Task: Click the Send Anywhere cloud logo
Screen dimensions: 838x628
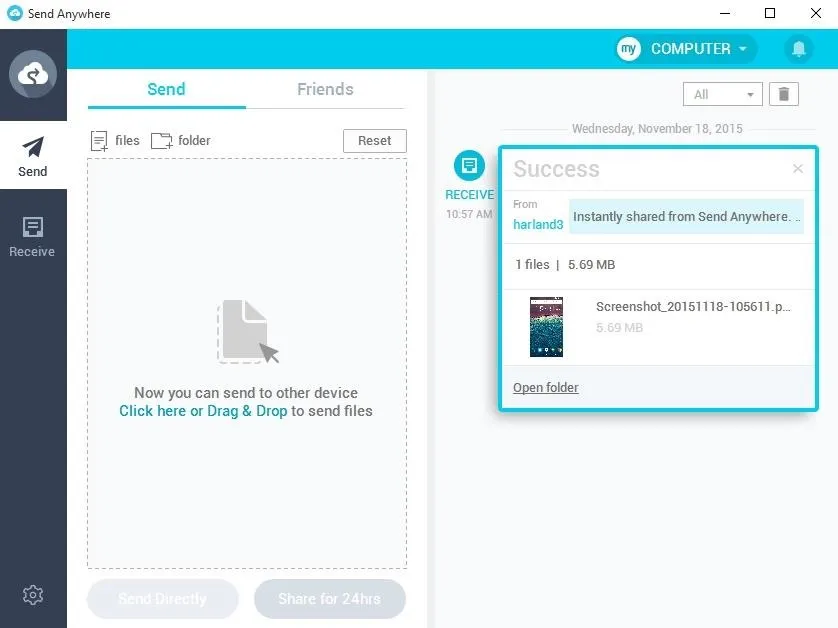Action: point(33,74)
